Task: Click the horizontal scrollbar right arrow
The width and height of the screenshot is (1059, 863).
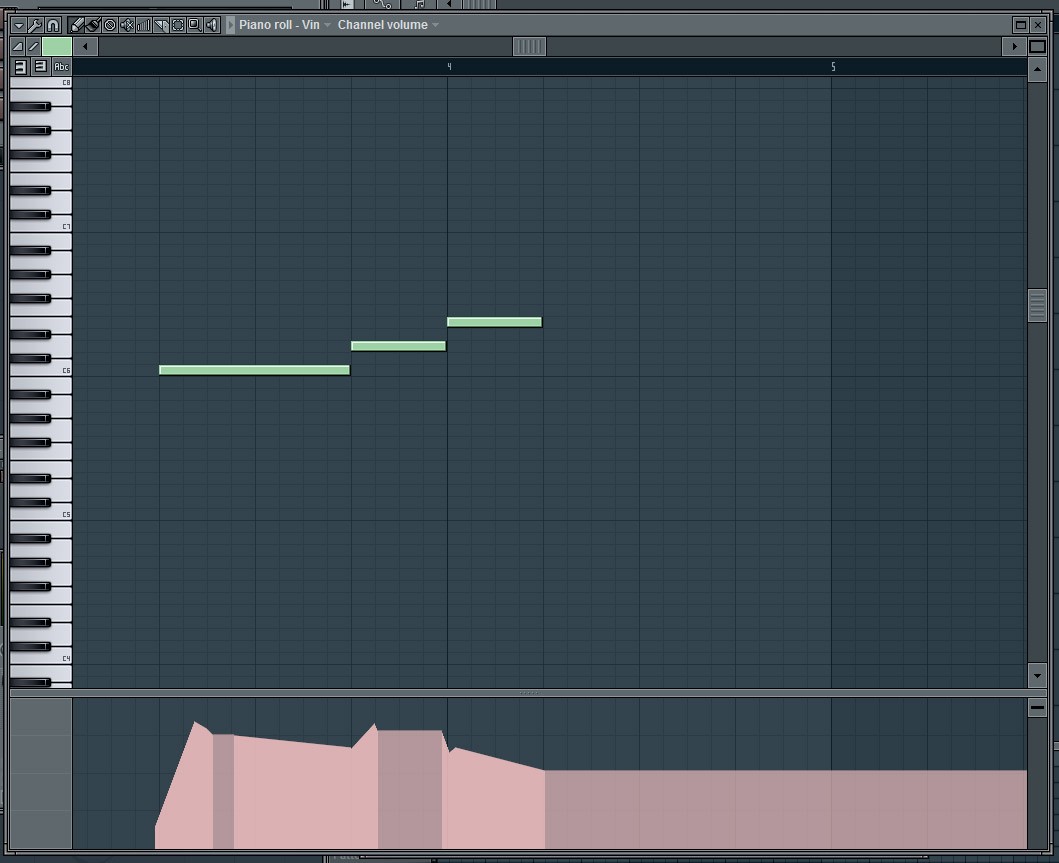Action: point(1014,47)
